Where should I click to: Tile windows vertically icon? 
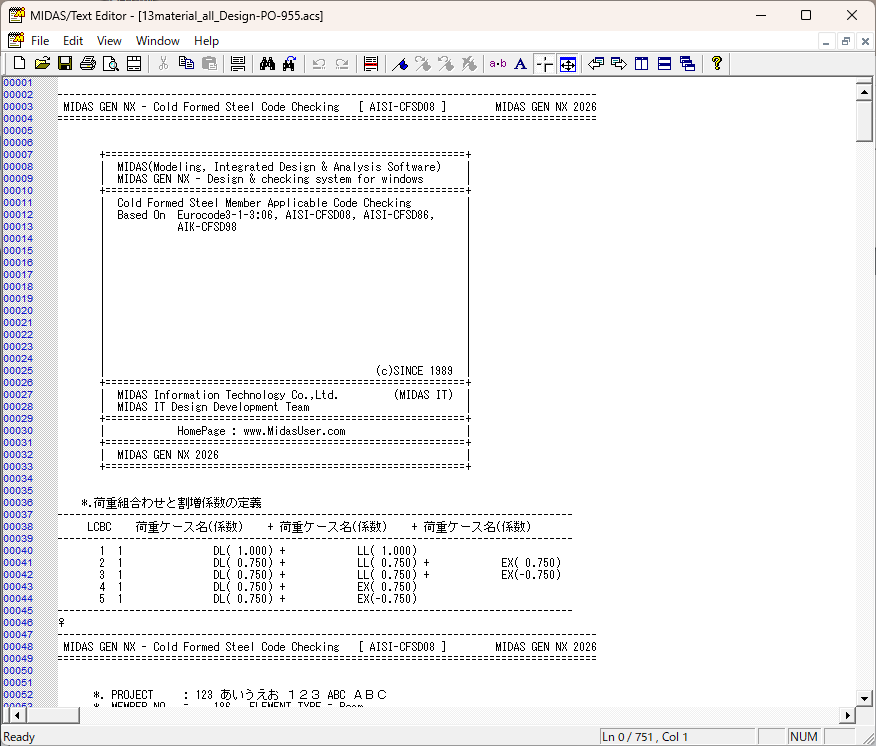pos(641,64)
